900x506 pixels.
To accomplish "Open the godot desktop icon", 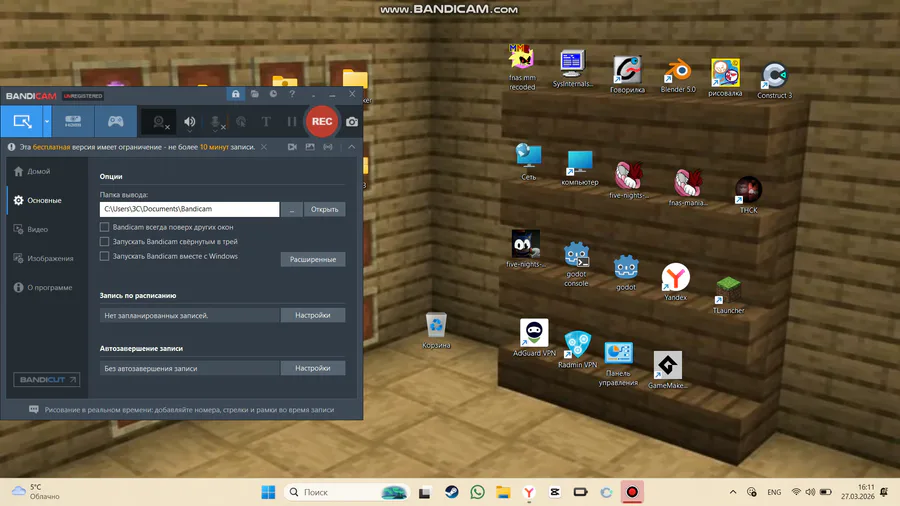I will [x=626, y=274].
